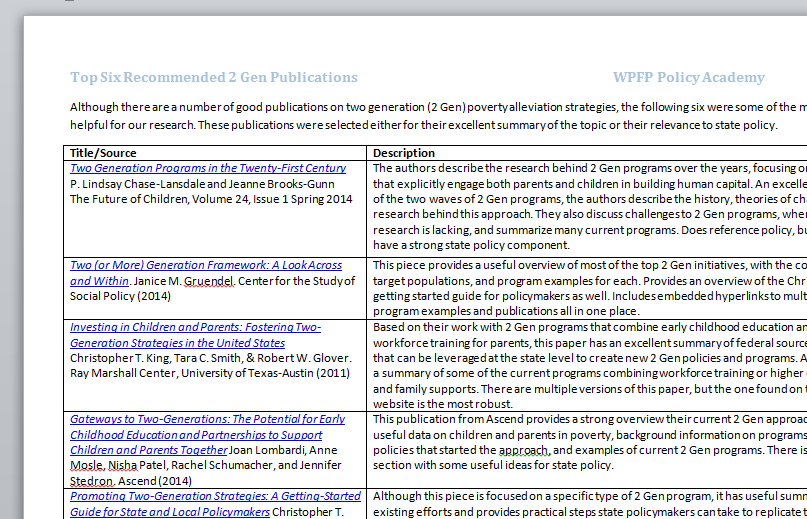The image size is (807, 519).
Task: Click the text 'Social Policy (2014)'
Action: click(120, 296)
